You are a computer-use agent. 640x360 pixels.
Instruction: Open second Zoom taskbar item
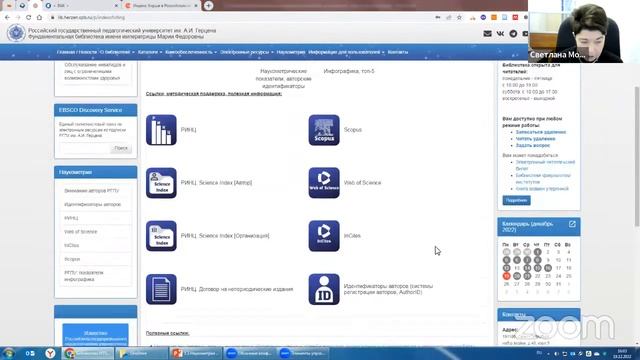pyautogui.click(x=303, y=353)
